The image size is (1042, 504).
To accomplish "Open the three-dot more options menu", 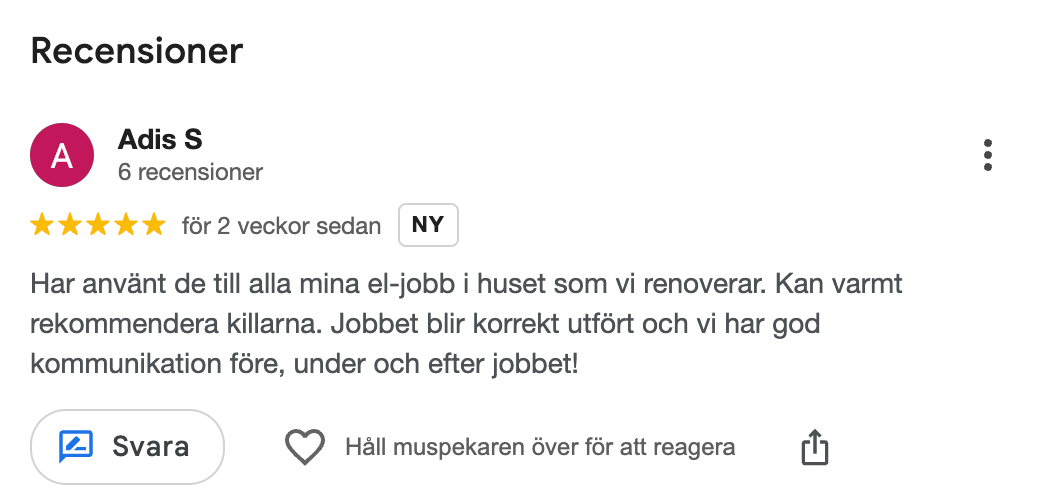I will tap(987, 156).
